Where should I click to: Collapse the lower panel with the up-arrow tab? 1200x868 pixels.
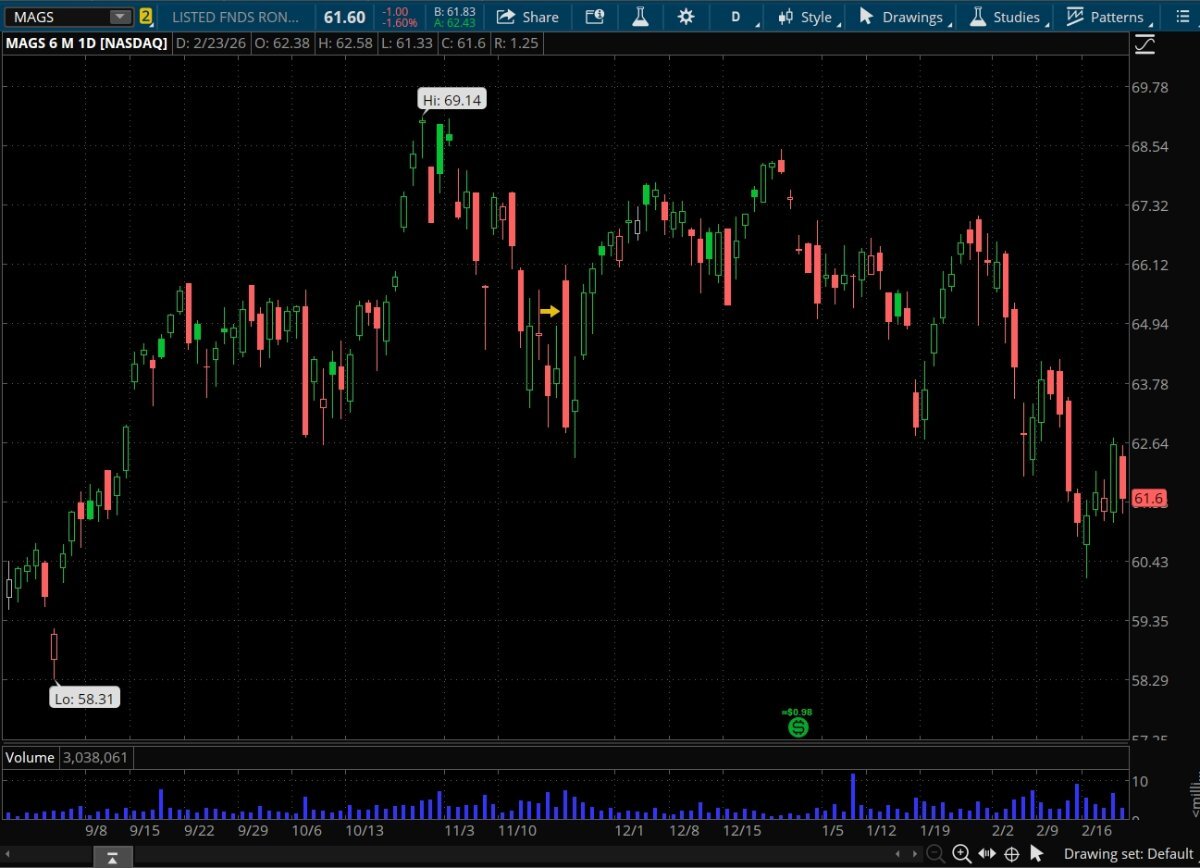click(112, 857)
